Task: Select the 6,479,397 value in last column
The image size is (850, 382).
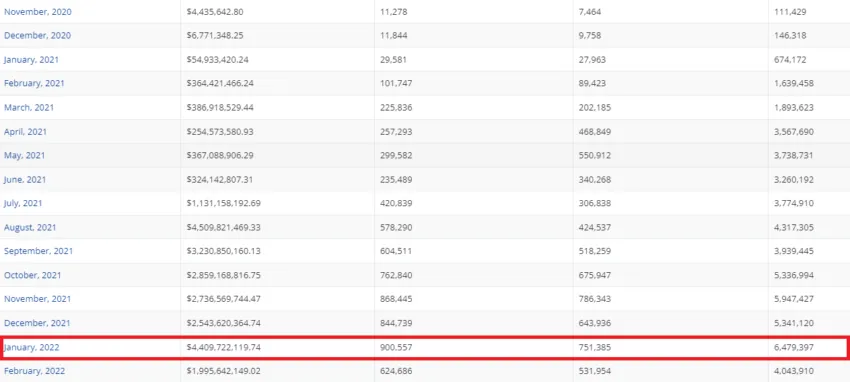Action: [x=794, y=347]
